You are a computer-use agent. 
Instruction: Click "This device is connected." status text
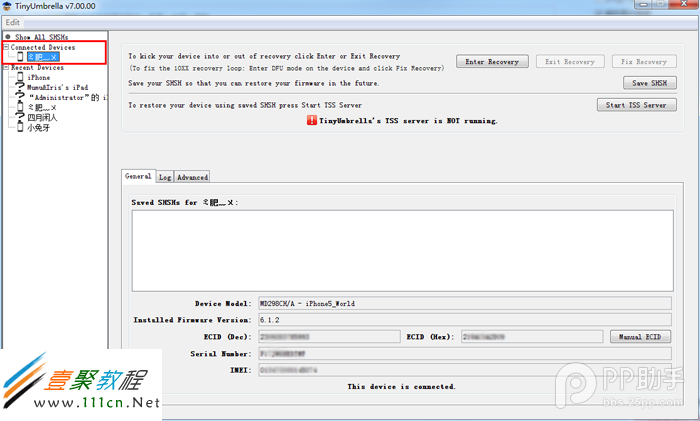(401, 387)
